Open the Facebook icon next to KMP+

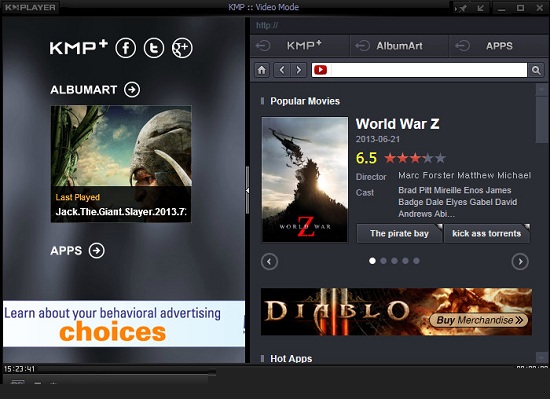pos(126,48)
